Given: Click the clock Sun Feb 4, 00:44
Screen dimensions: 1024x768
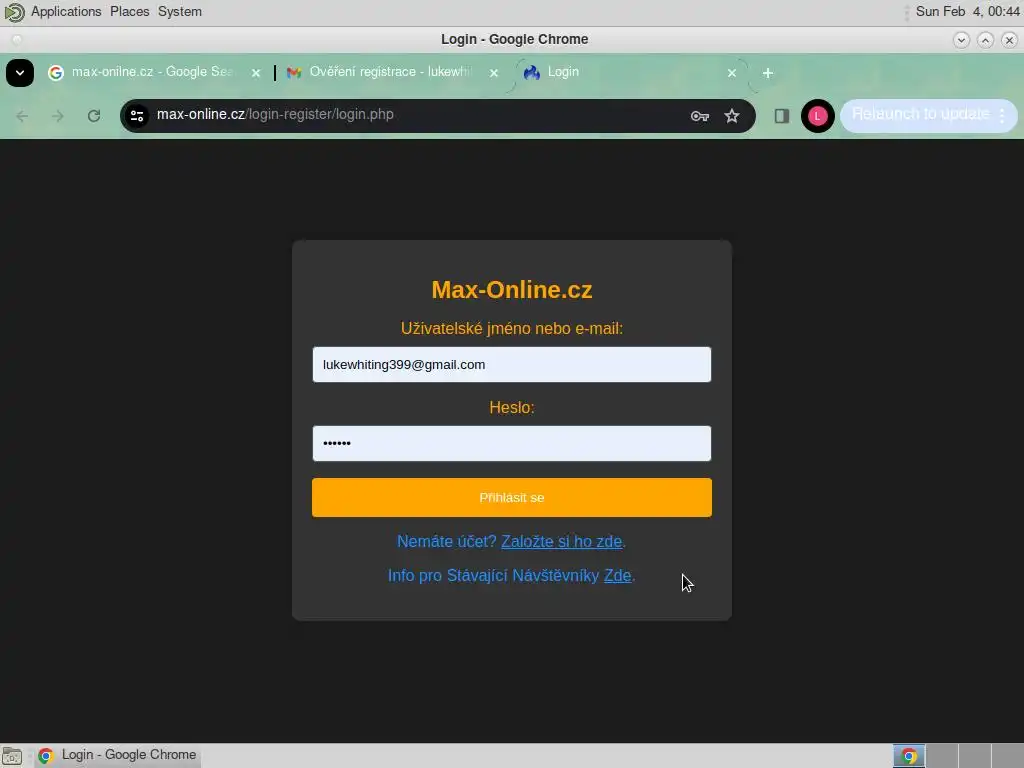Looking at the screenshot, I should (967, 12).
